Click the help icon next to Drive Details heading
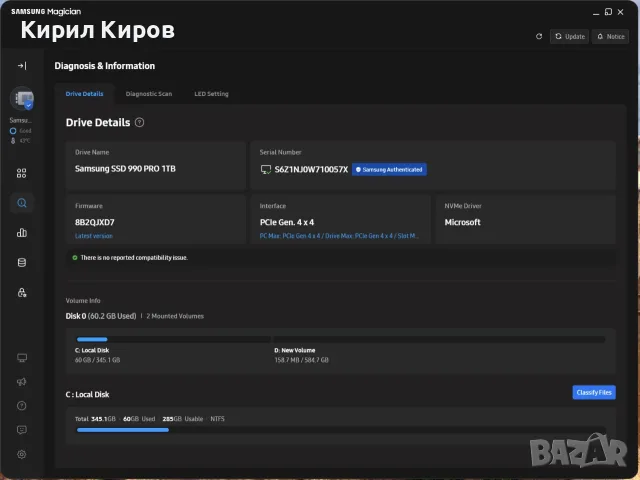Viewport: 640px width, 480px height. (139, 122)
